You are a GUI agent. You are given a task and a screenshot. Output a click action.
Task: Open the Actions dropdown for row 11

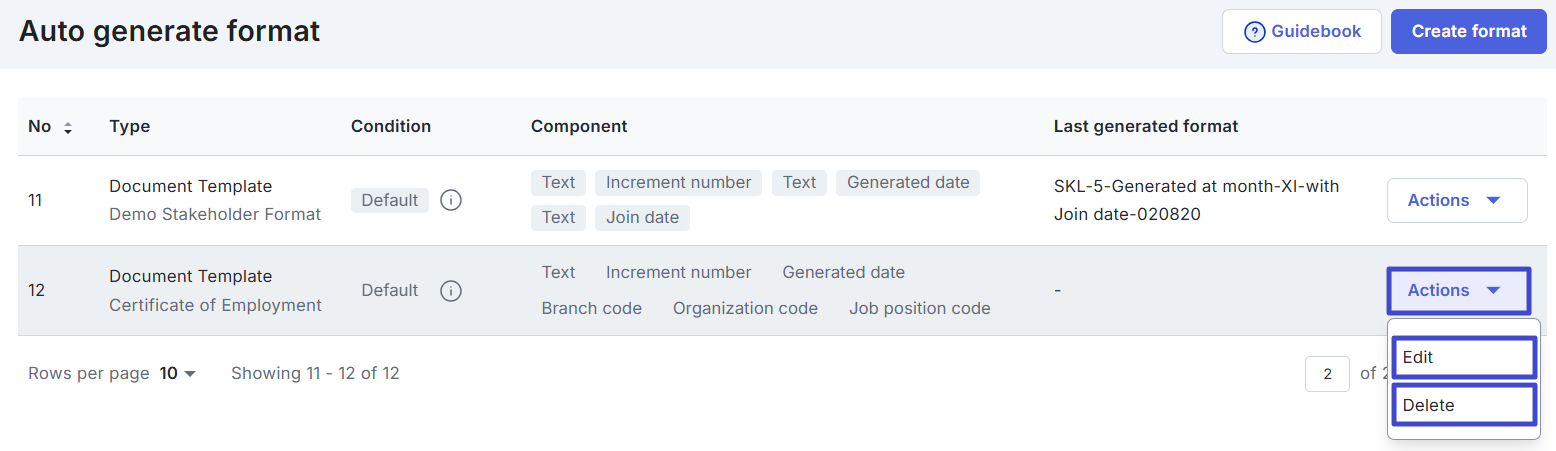1456,200
